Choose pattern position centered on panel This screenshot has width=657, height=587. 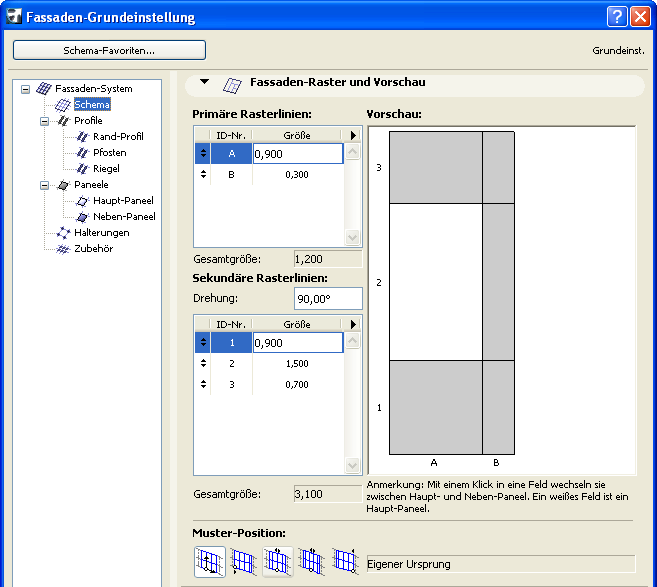click(x=311, y=562)
